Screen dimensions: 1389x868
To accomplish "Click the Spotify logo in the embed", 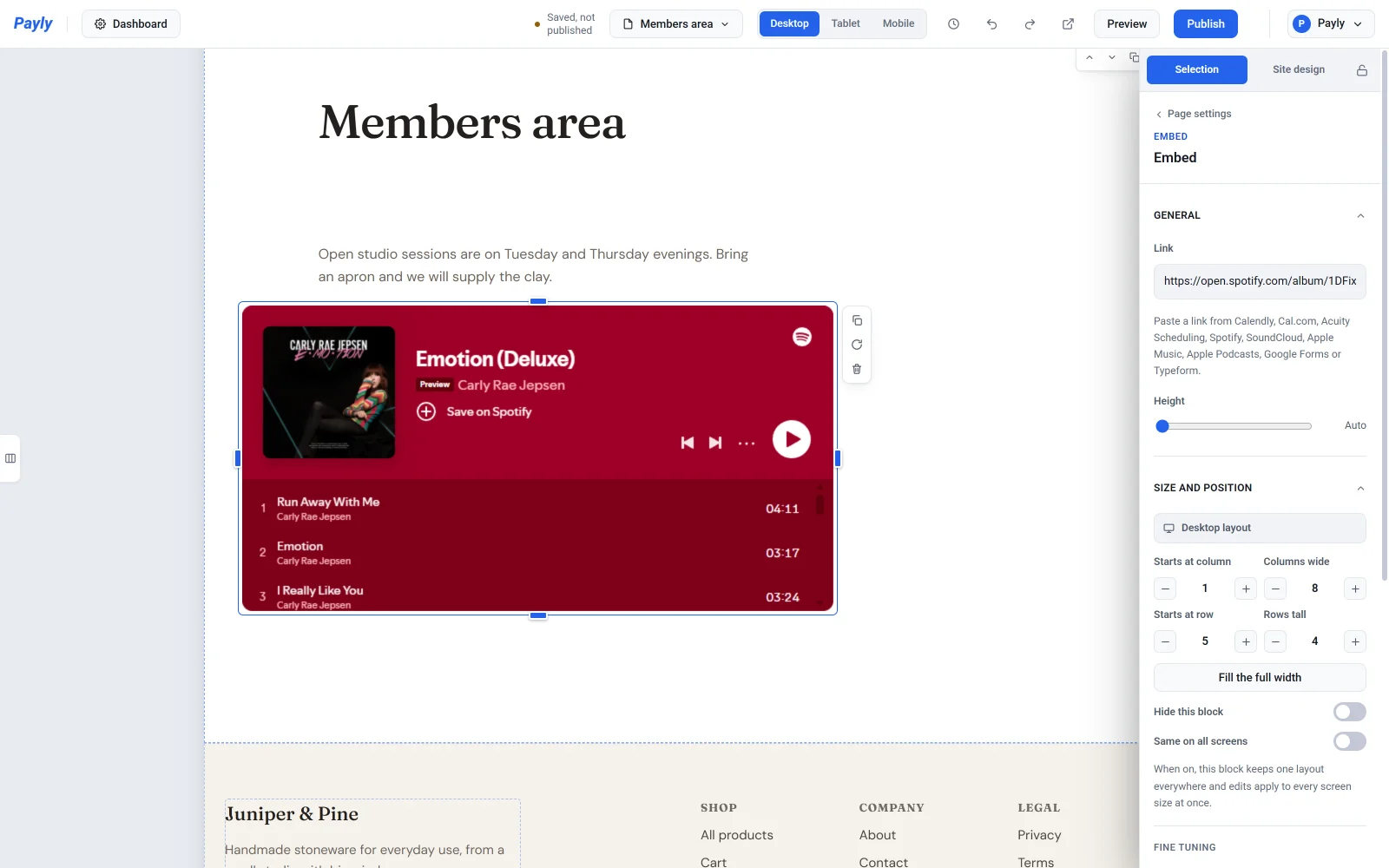I will (802, 337).
